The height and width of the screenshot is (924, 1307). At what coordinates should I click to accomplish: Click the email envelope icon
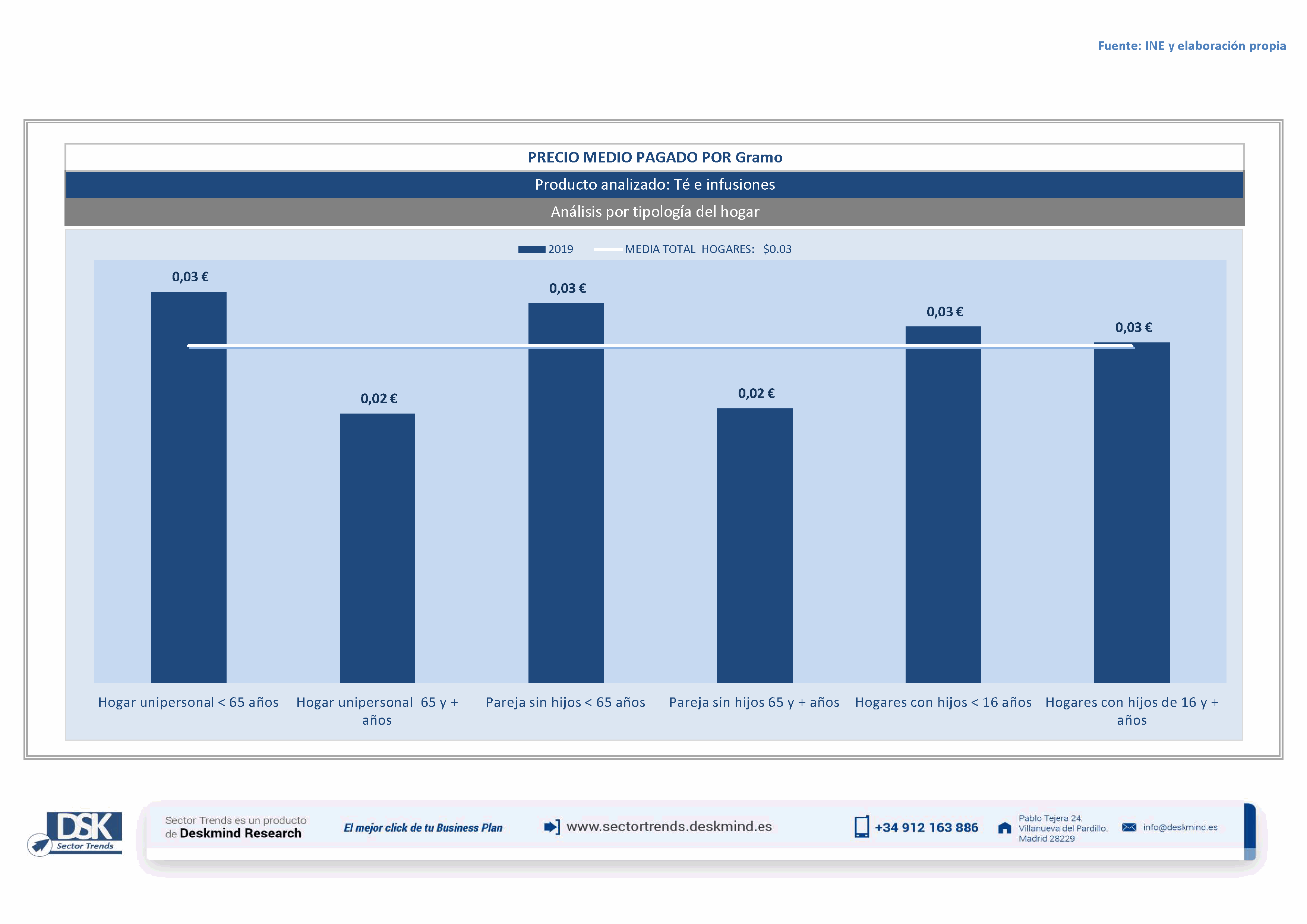(x=1129, y=827)
